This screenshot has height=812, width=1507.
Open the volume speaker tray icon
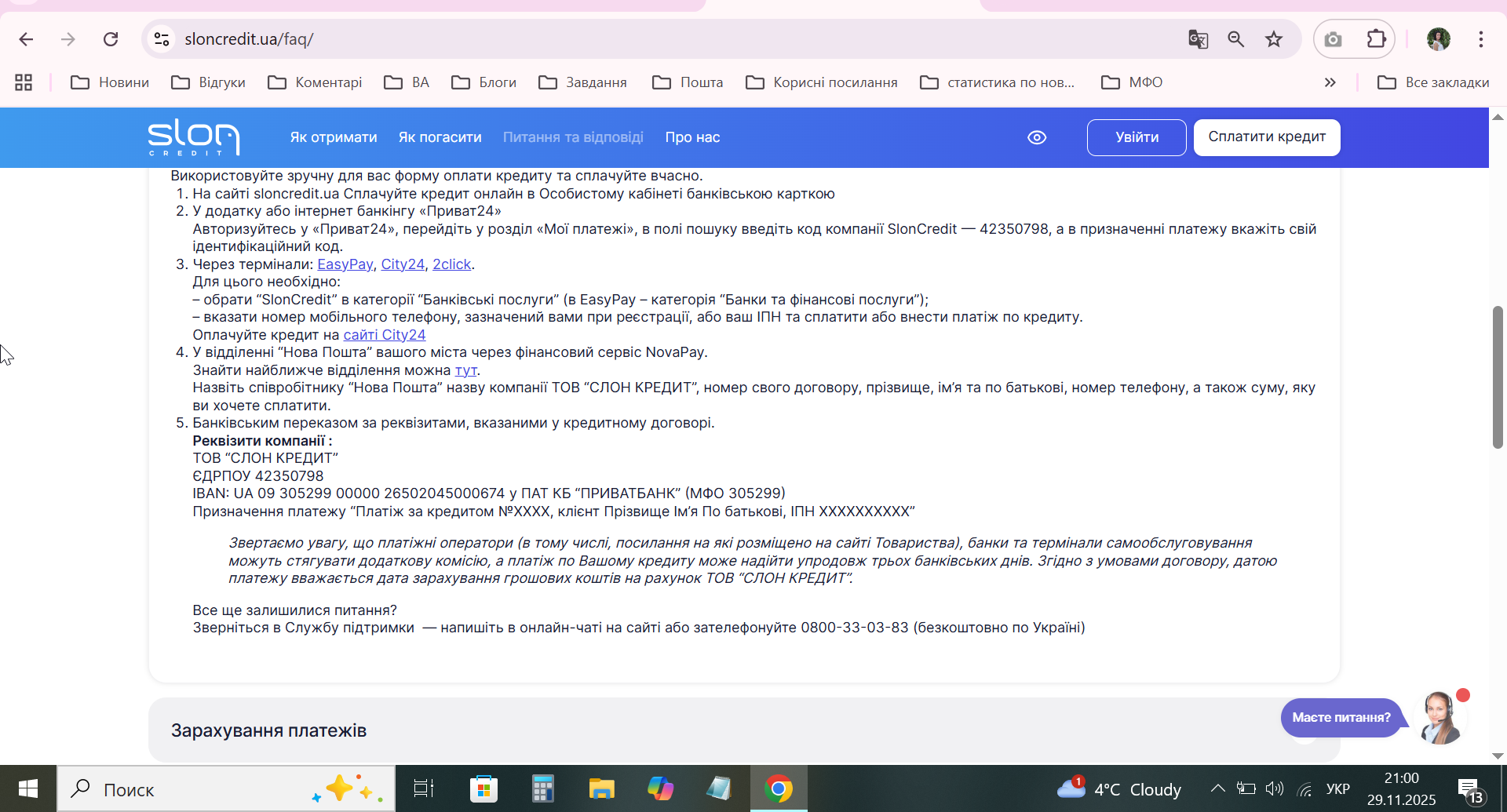click(1275, 788)
